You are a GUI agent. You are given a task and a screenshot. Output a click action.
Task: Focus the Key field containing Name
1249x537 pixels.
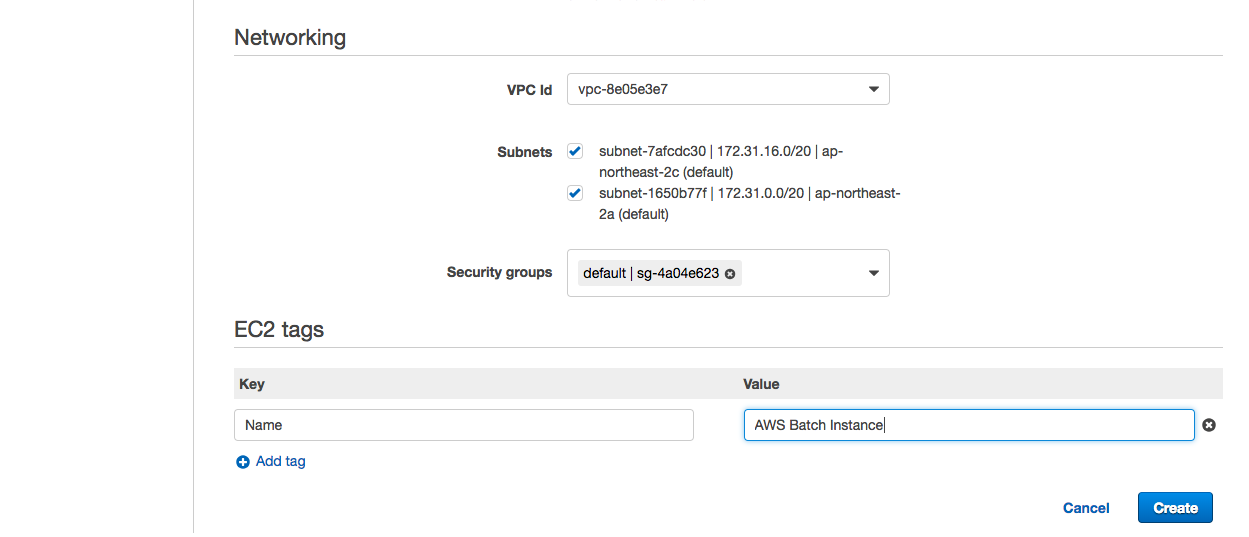pos(463,425)
